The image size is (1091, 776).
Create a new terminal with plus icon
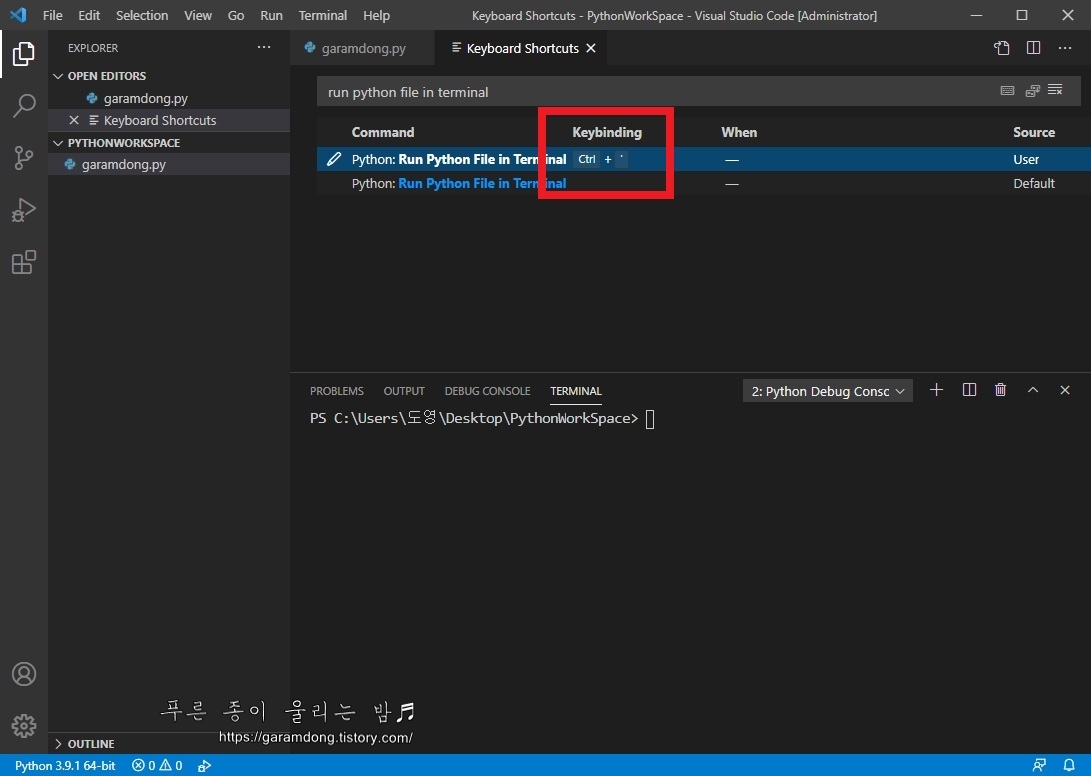(937, 390)
